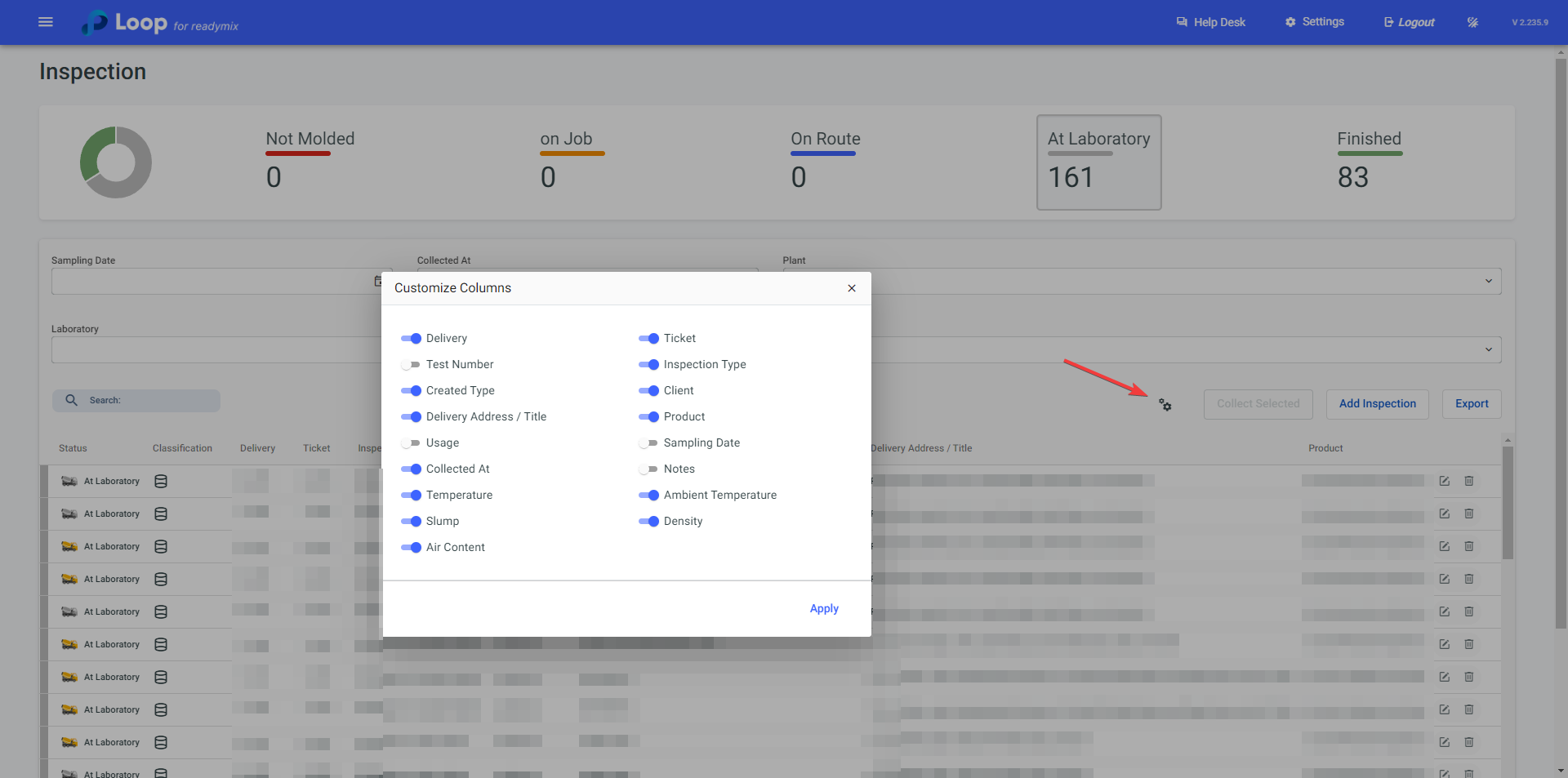The image size is (1568, 778).
Task: Open the hamburger navigation menu
Action: click(x=46, y=22)
